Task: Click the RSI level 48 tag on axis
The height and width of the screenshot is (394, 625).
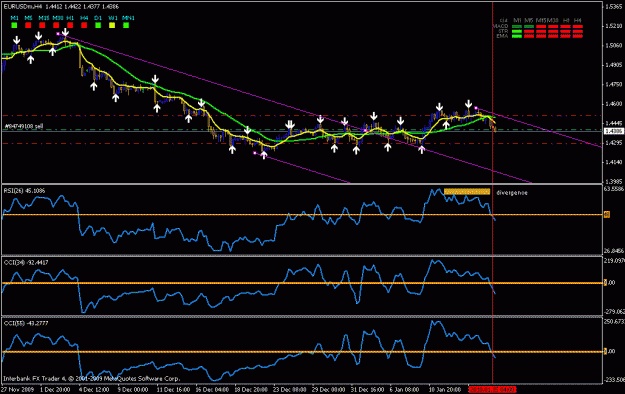Action: pos(607,215)
